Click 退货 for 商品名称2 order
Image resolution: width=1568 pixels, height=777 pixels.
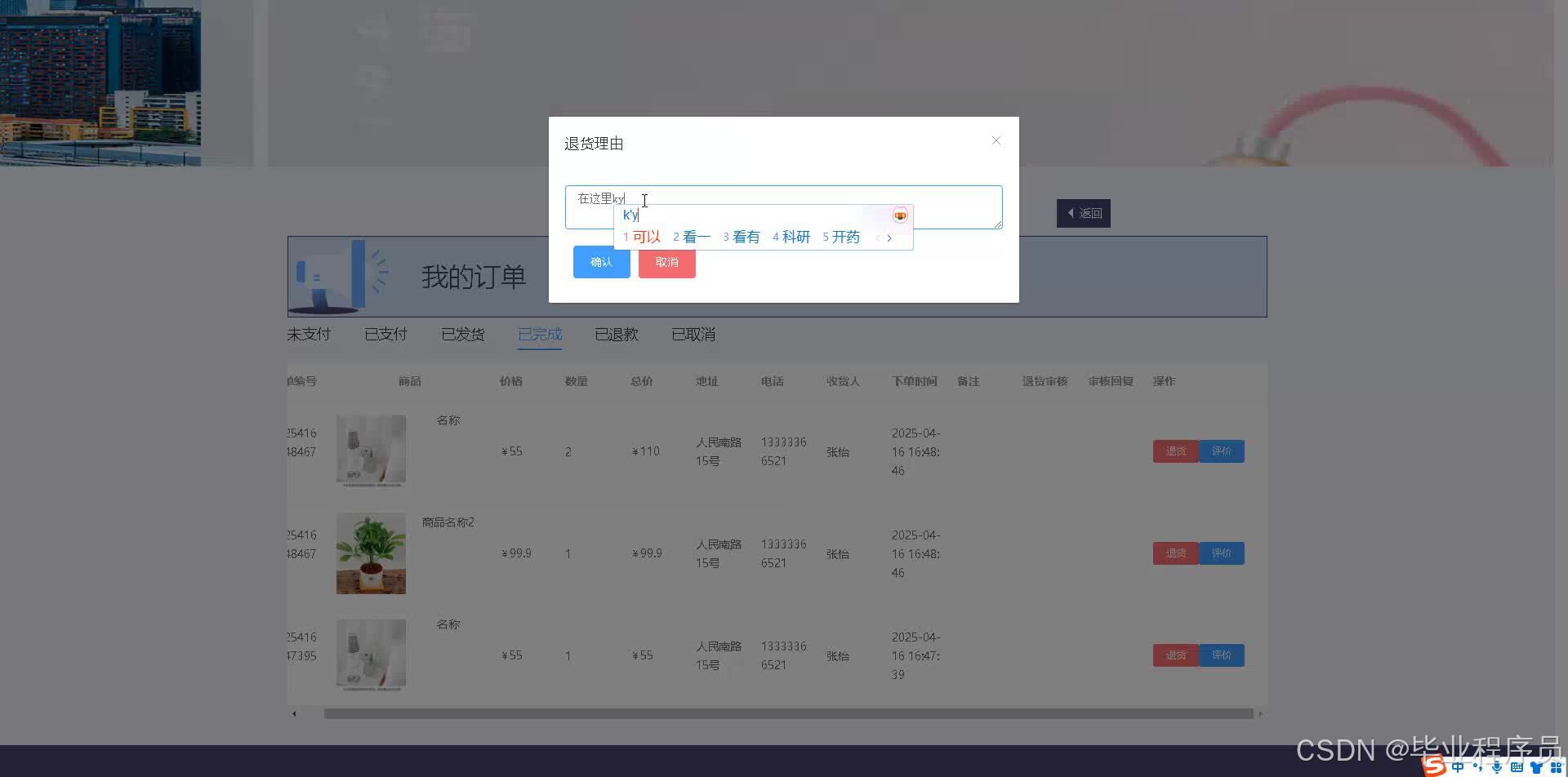[x=1175, y=553]
